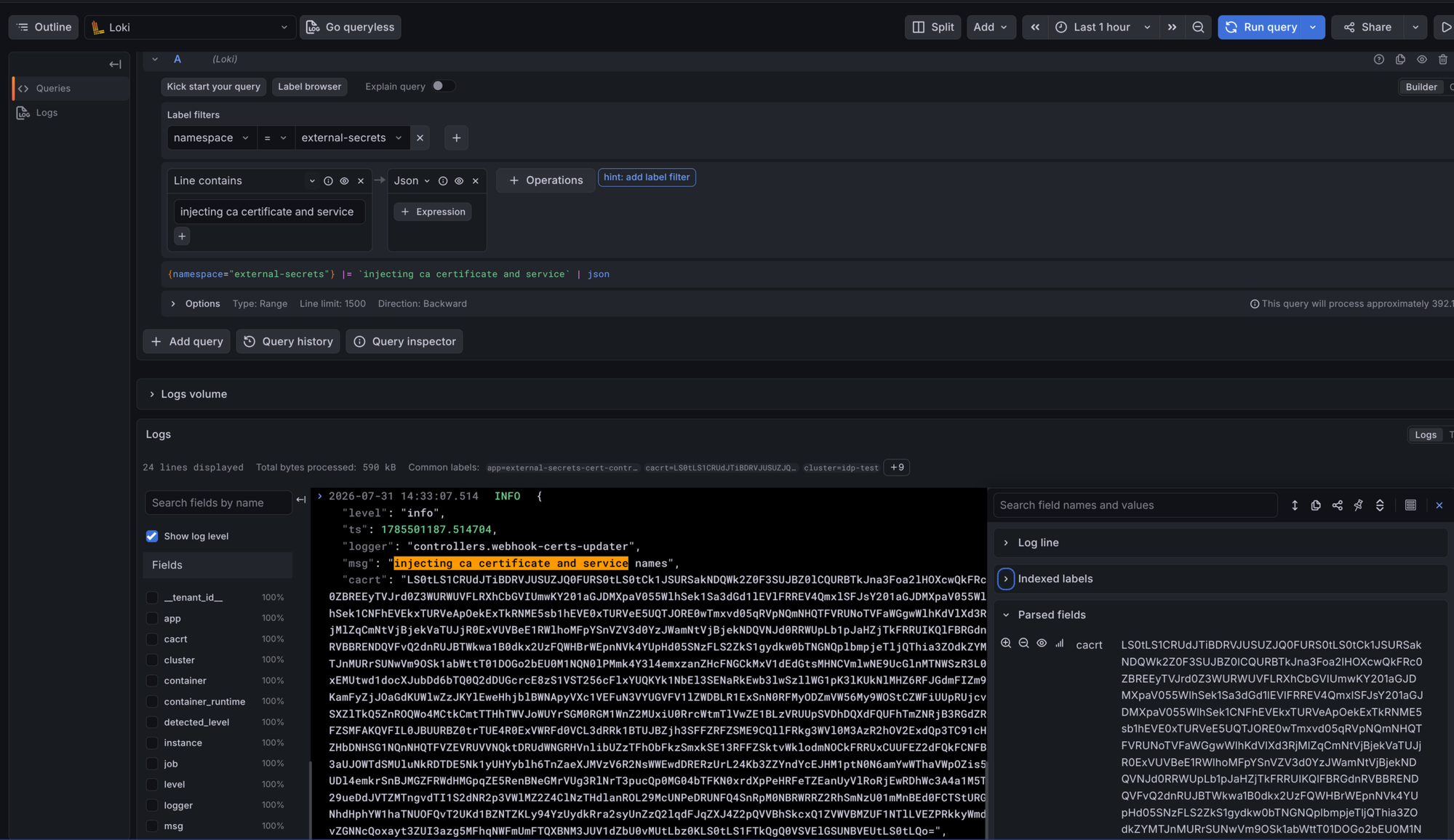Click the Outline button
1454x840 pixels.
pos(44,27)
